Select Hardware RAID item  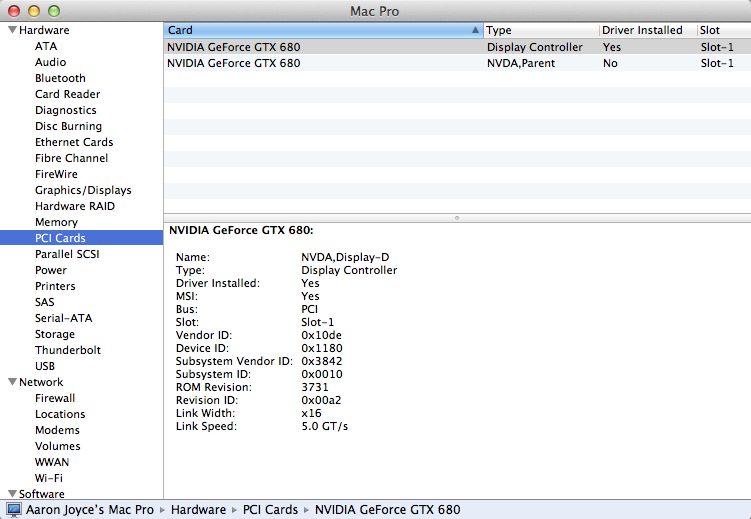75,206
